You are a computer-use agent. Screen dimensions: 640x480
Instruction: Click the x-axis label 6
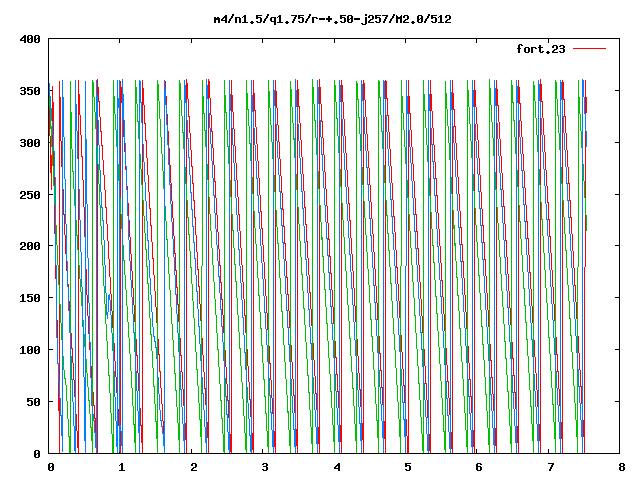pos(479,467)
